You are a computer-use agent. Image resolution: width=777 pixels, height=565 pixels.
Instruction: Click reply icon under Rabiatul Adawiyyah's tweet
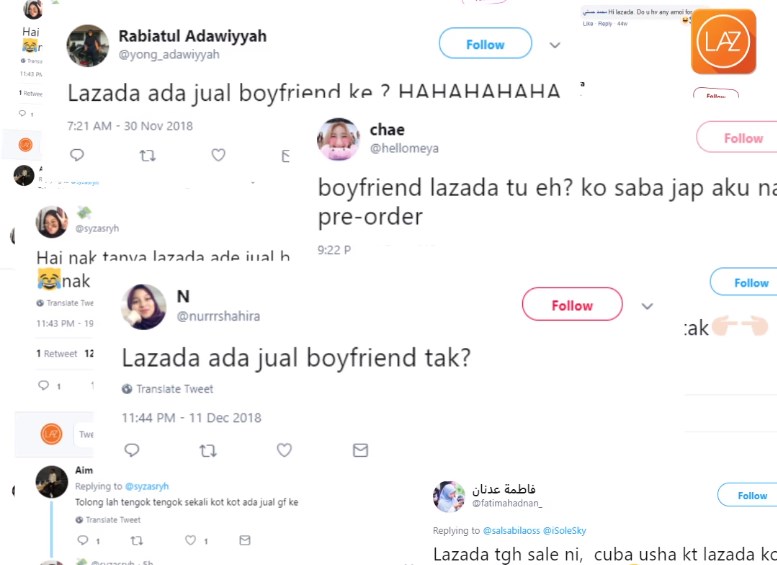[77, 155]
